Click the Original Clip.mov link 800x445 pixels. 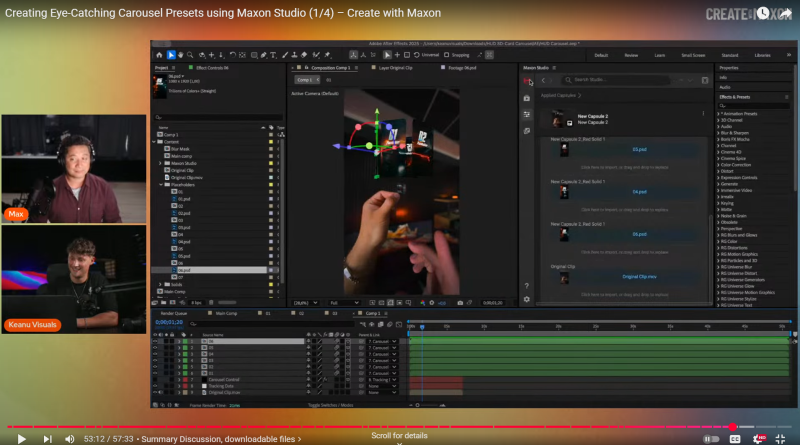coord(639,277)
